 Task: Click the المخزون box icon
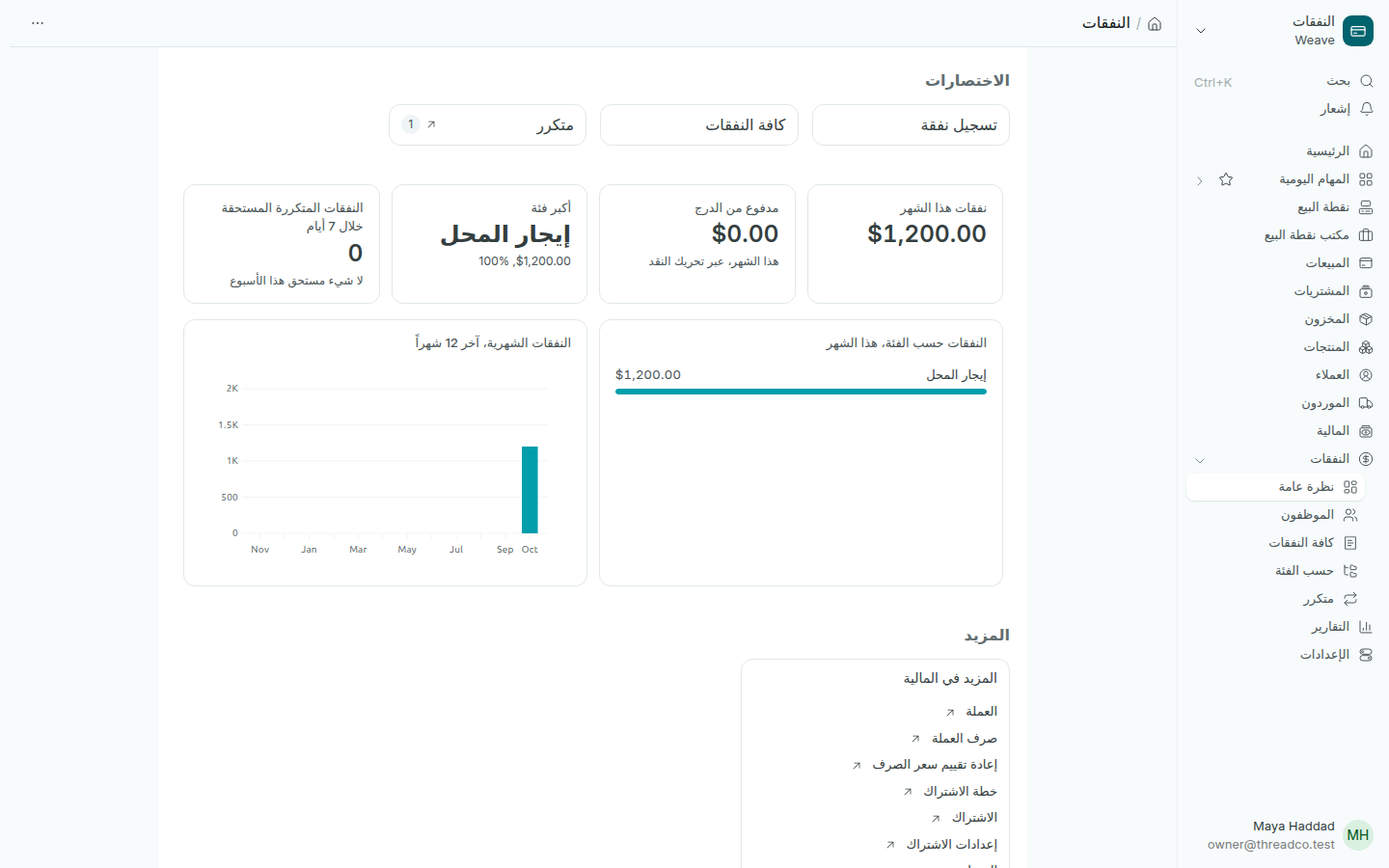coord(1366,319)
